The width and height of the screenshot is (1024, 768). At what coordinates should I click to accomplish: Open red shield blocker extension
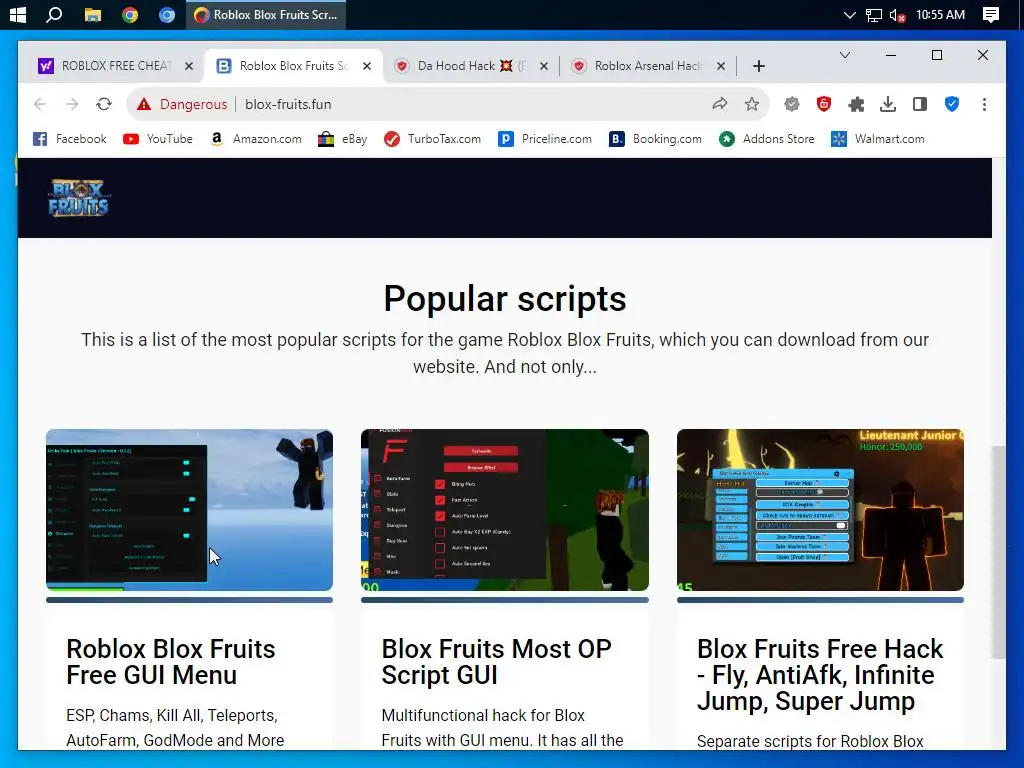coord(824,104)
